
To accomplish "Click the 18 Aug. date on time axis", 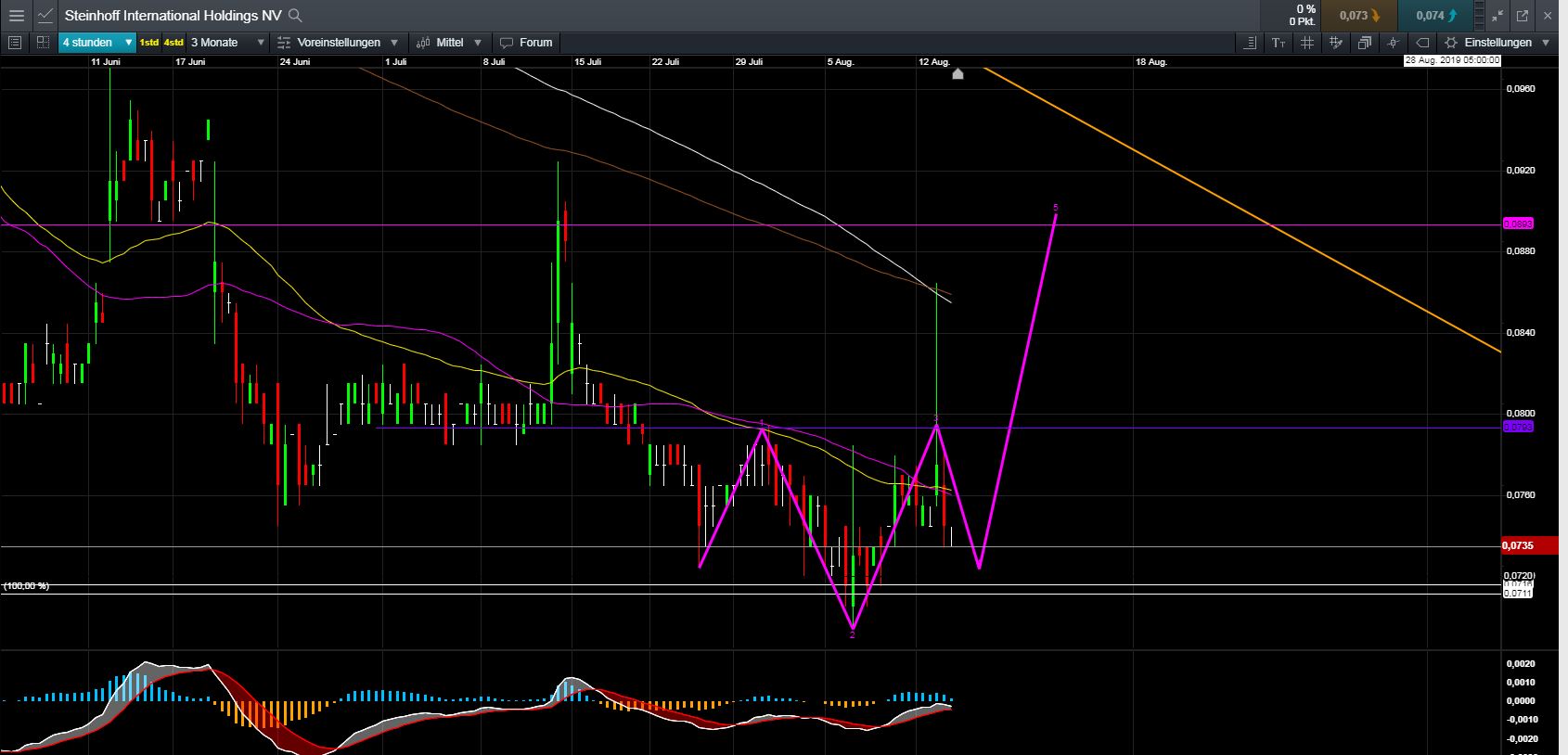I will (1151, 62).
